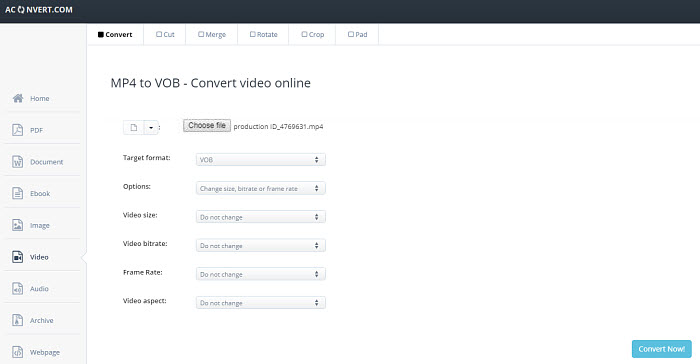Switch to the Rotate tab

tap(263, 34)
